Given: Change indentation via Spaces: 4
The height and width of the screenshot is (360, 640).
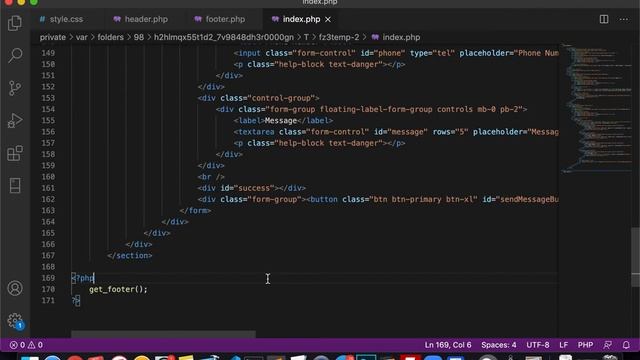Looking at the screenshot, I should click(498, 345).
